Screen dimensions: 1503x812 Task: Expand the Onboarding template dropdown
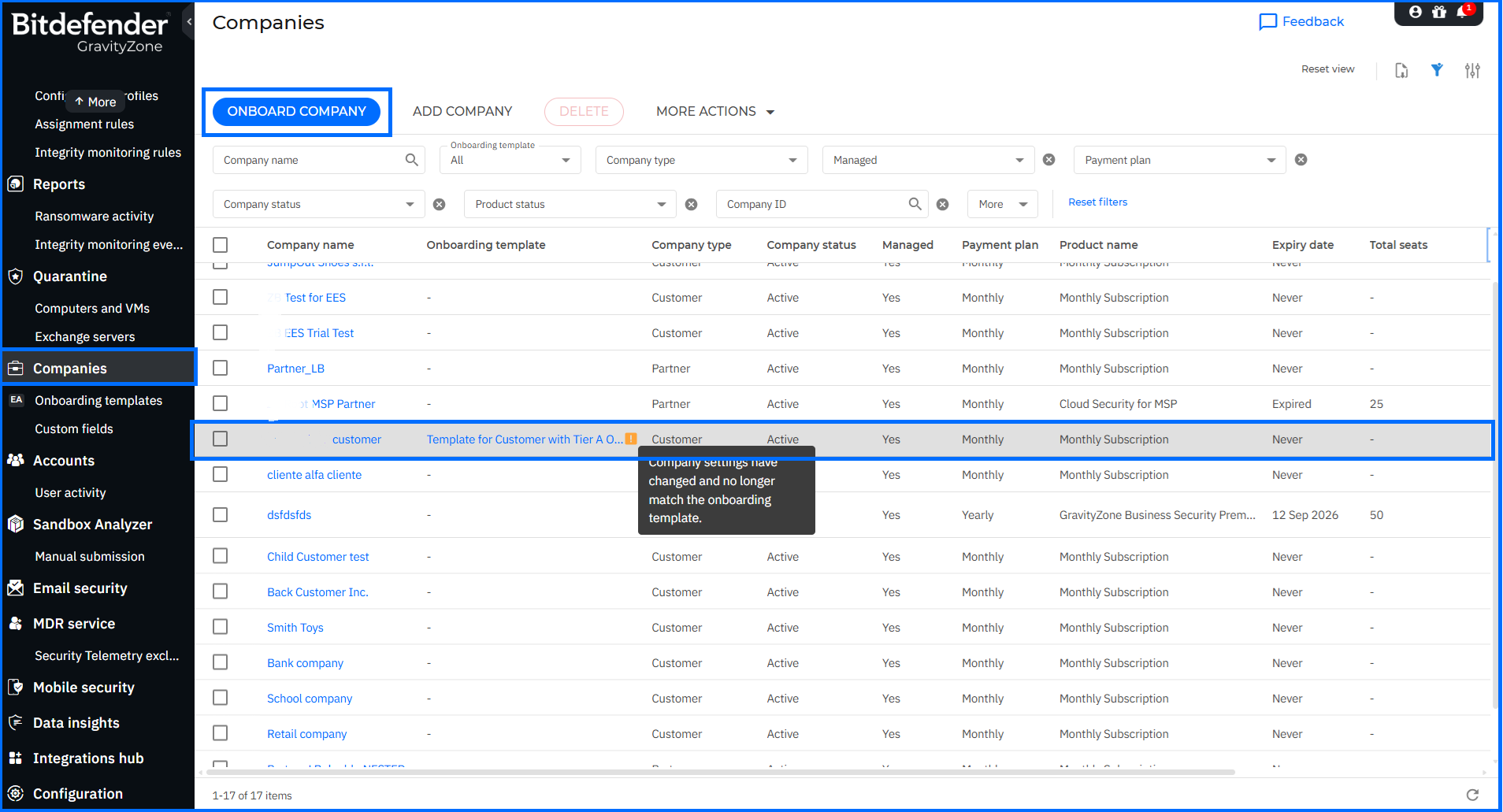pyautogui.click(x=510, y=160)
